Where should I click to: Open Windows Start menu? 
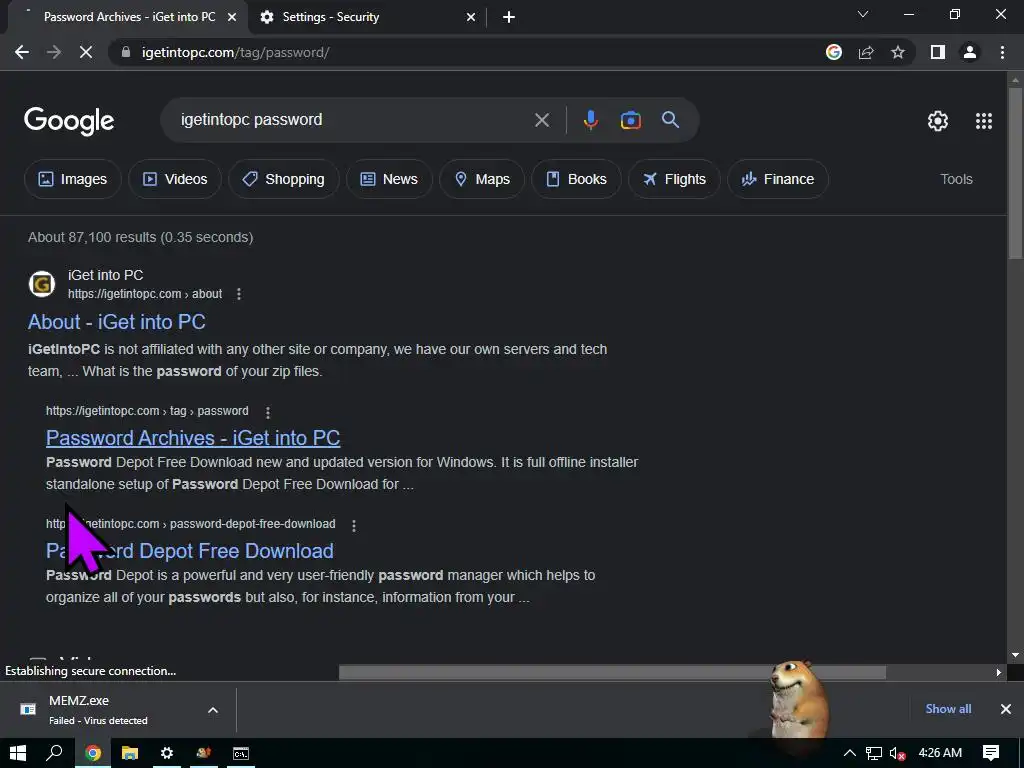click(18, 753)
